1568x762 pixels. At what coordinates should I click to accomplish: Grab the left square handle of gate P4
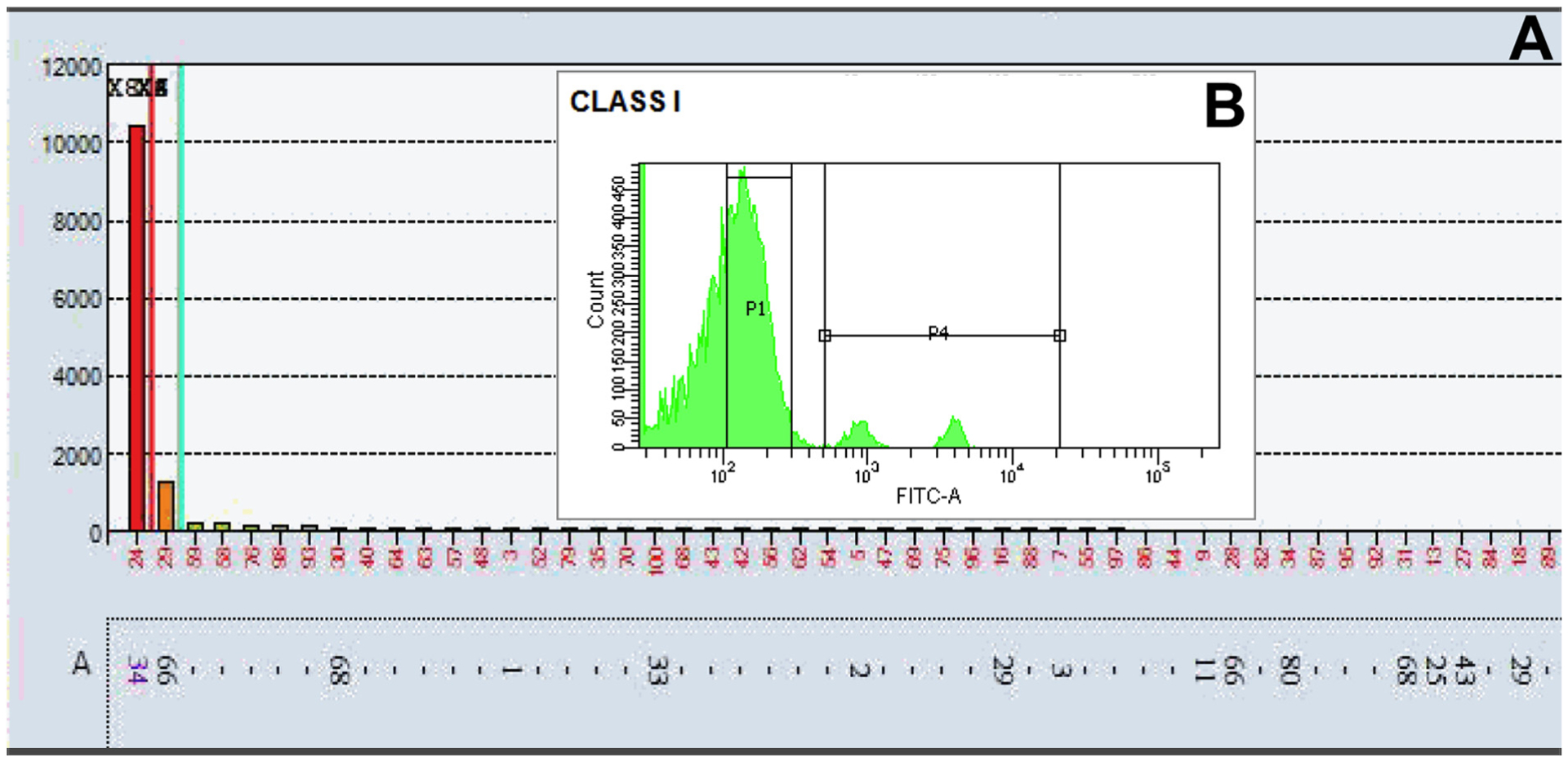click(x=825, y=336)
